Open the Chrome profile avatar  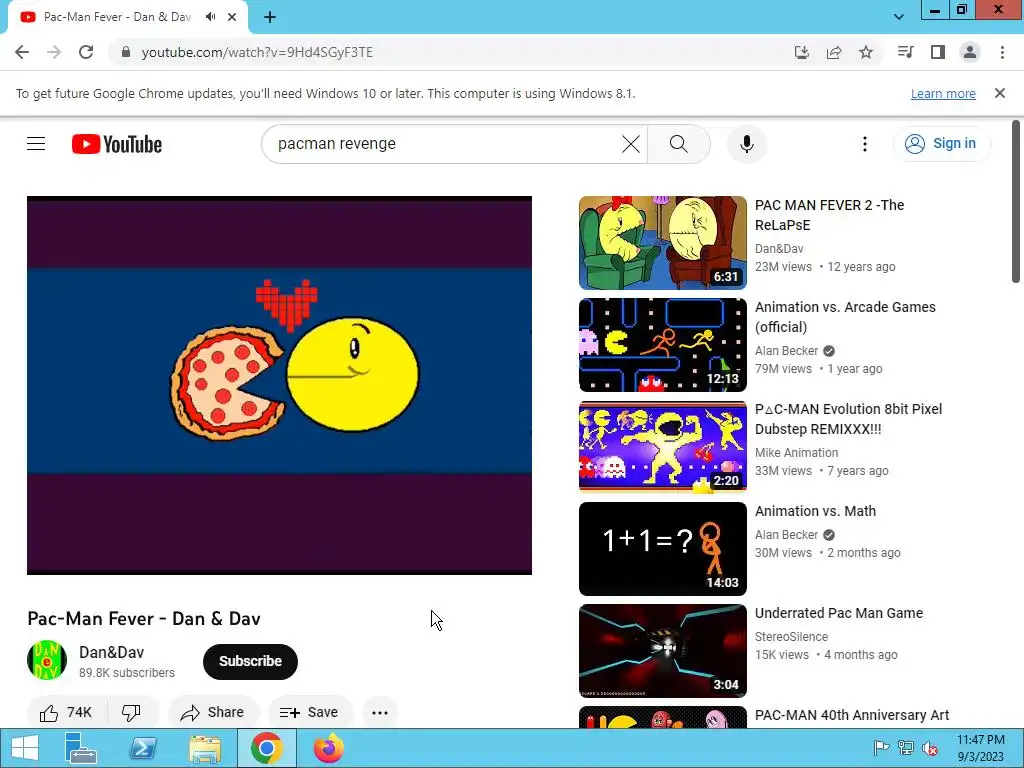[970, 52]
